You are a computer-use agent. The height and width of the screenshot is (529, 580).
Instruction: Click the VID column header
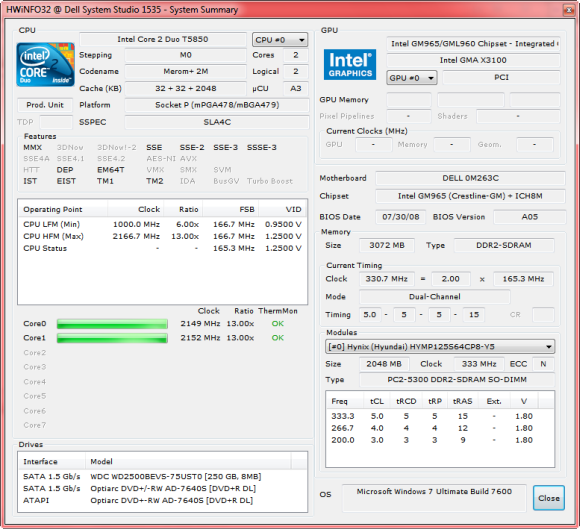click(283, 209)
